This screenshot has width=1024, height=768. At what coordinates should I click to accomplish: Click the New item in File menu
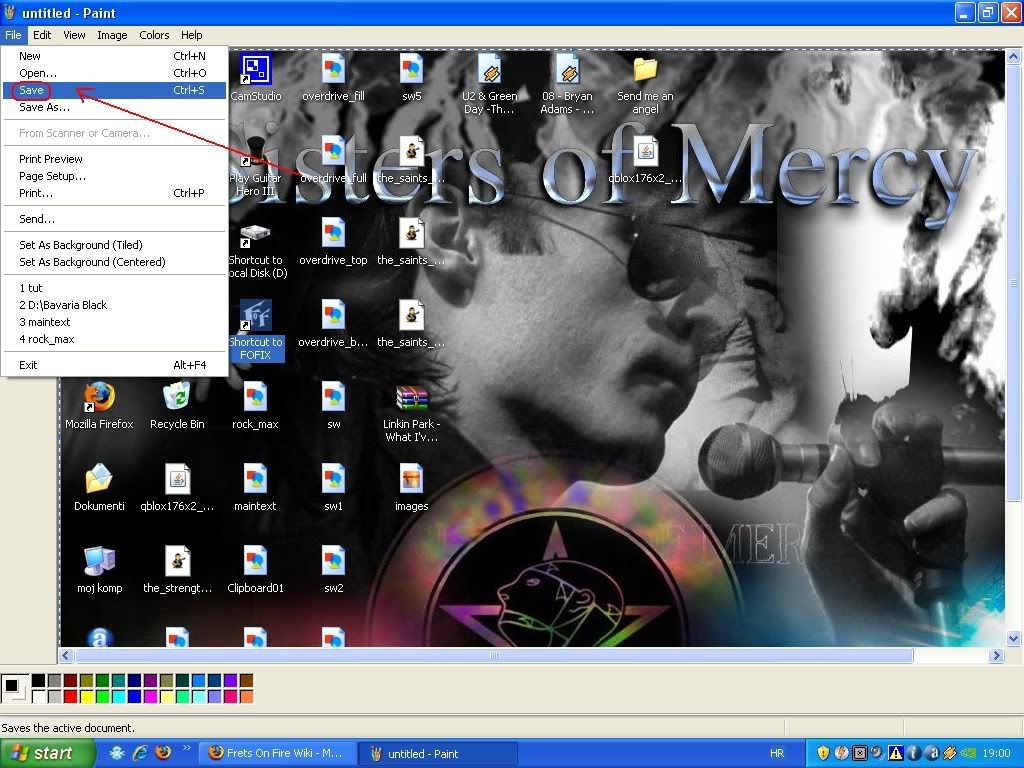coord(114,56)
